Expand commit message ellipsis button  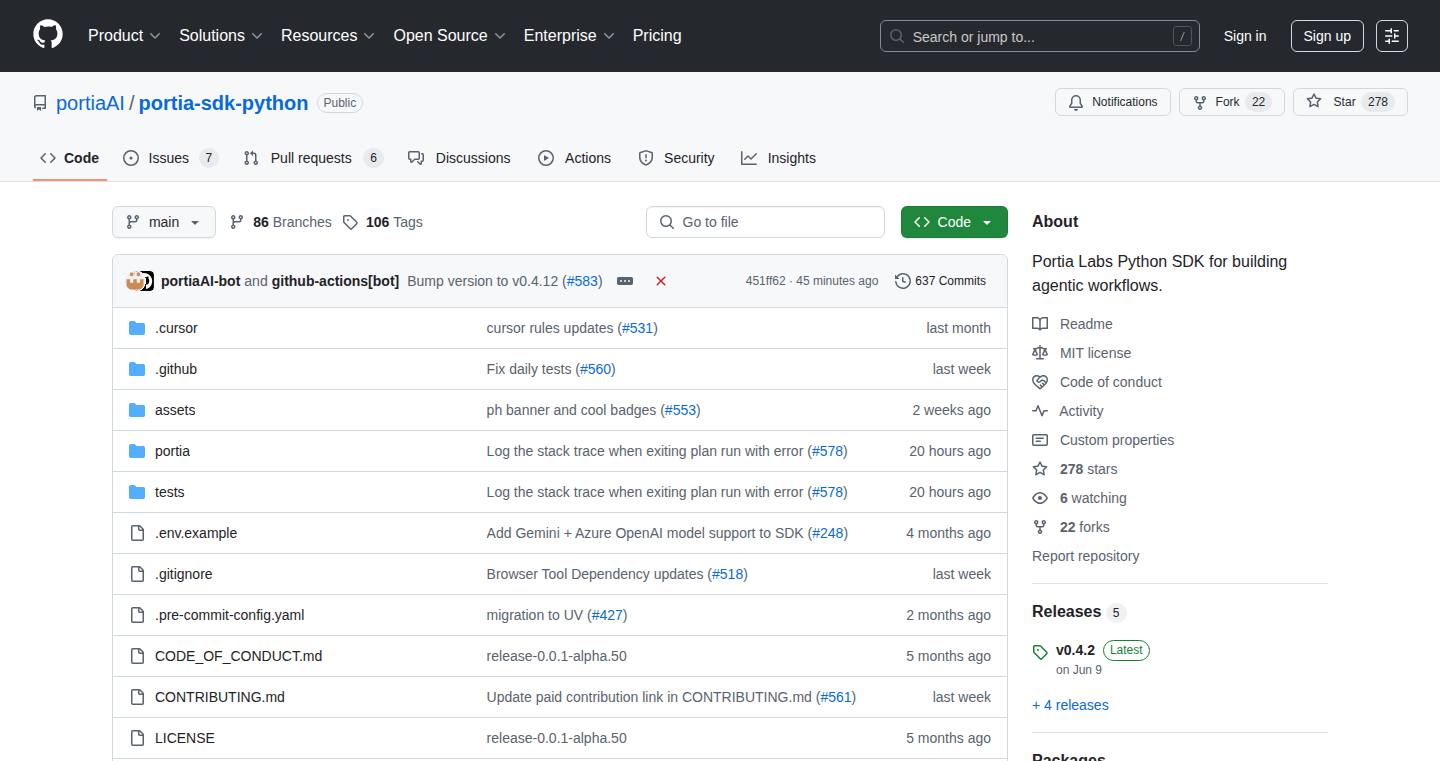click(625, 281)
